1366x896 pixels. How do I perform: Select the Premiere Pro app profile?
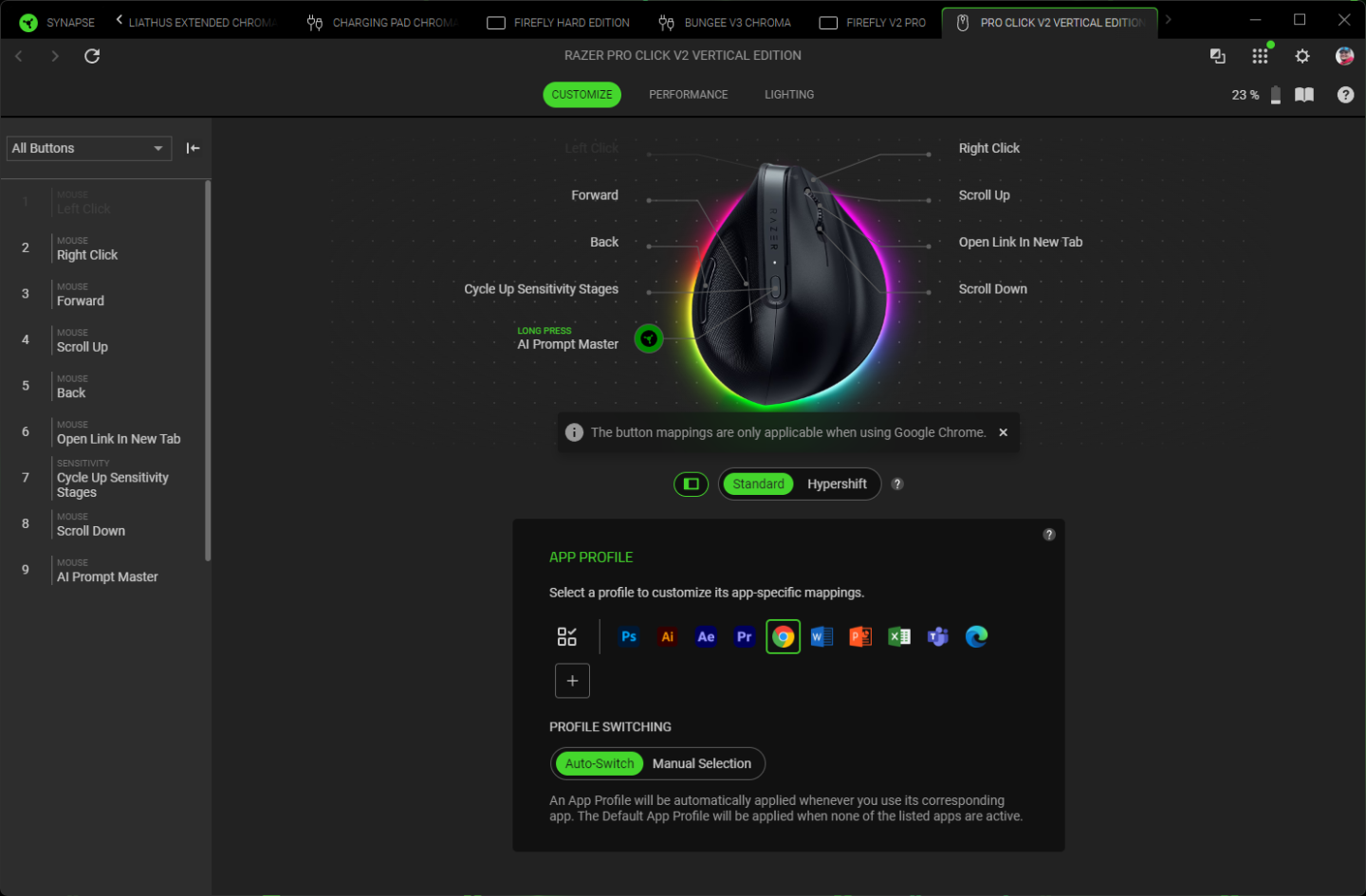(x=745, y=637)
